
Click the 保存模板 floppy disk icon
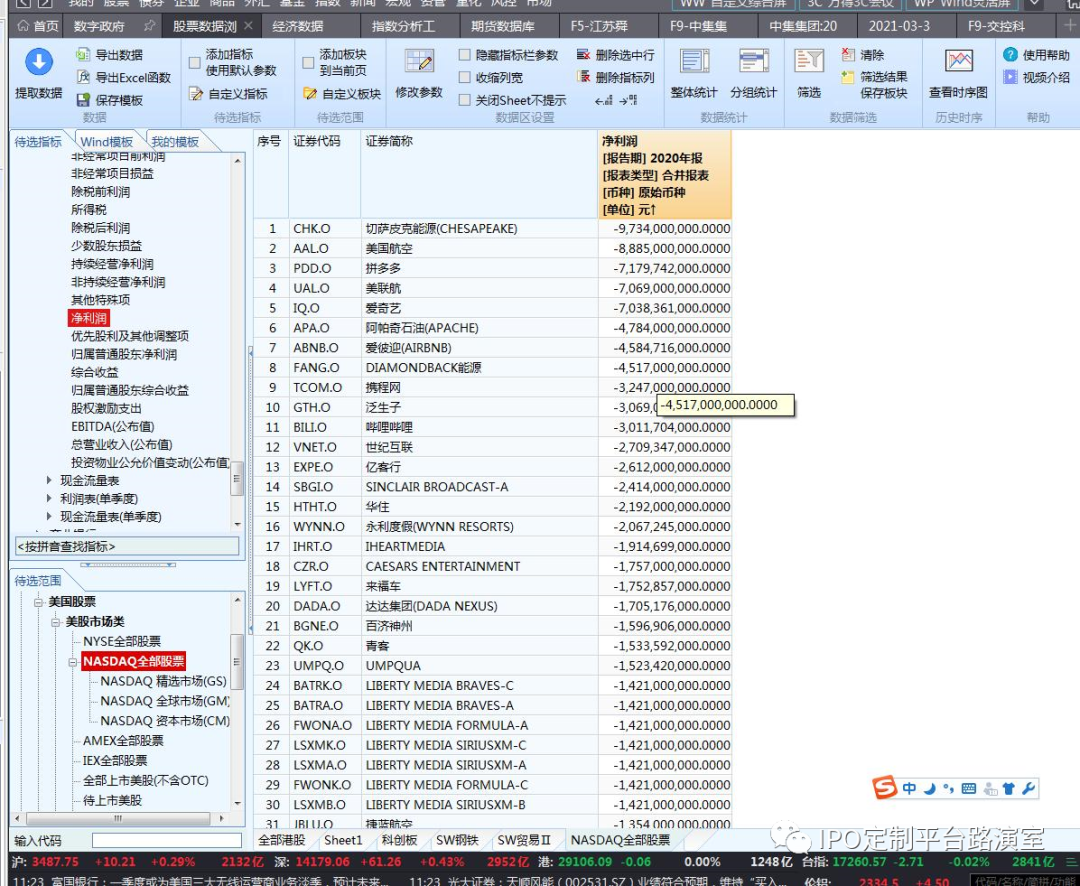83,100
